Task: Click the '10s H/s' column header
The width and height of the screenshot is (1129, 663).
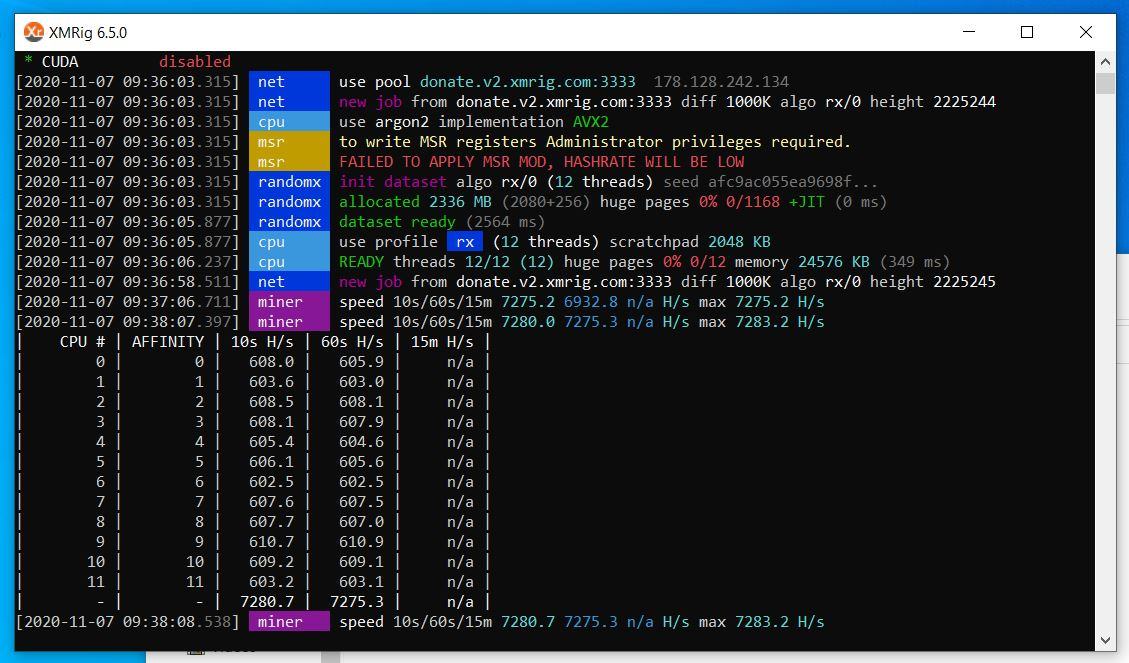Action: 262,341
